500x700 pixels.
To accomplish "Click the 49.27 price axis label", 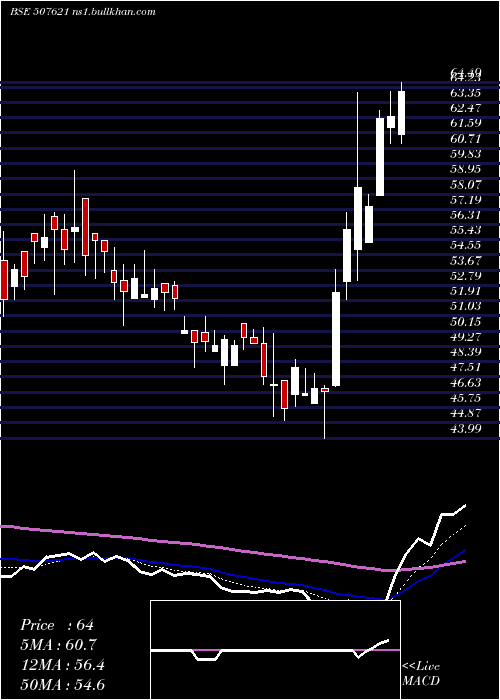I will [465, 337].
